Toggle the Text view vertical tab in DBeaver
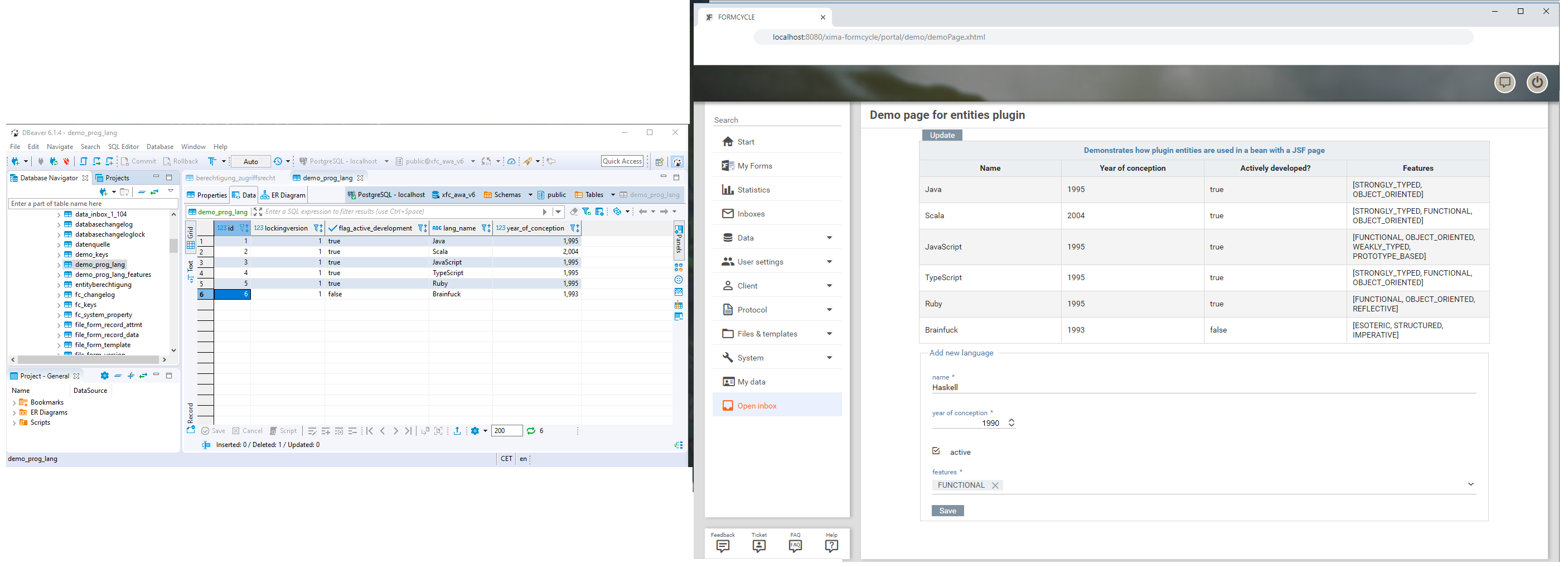This screenshot has width=1568, height=567. 191,271
